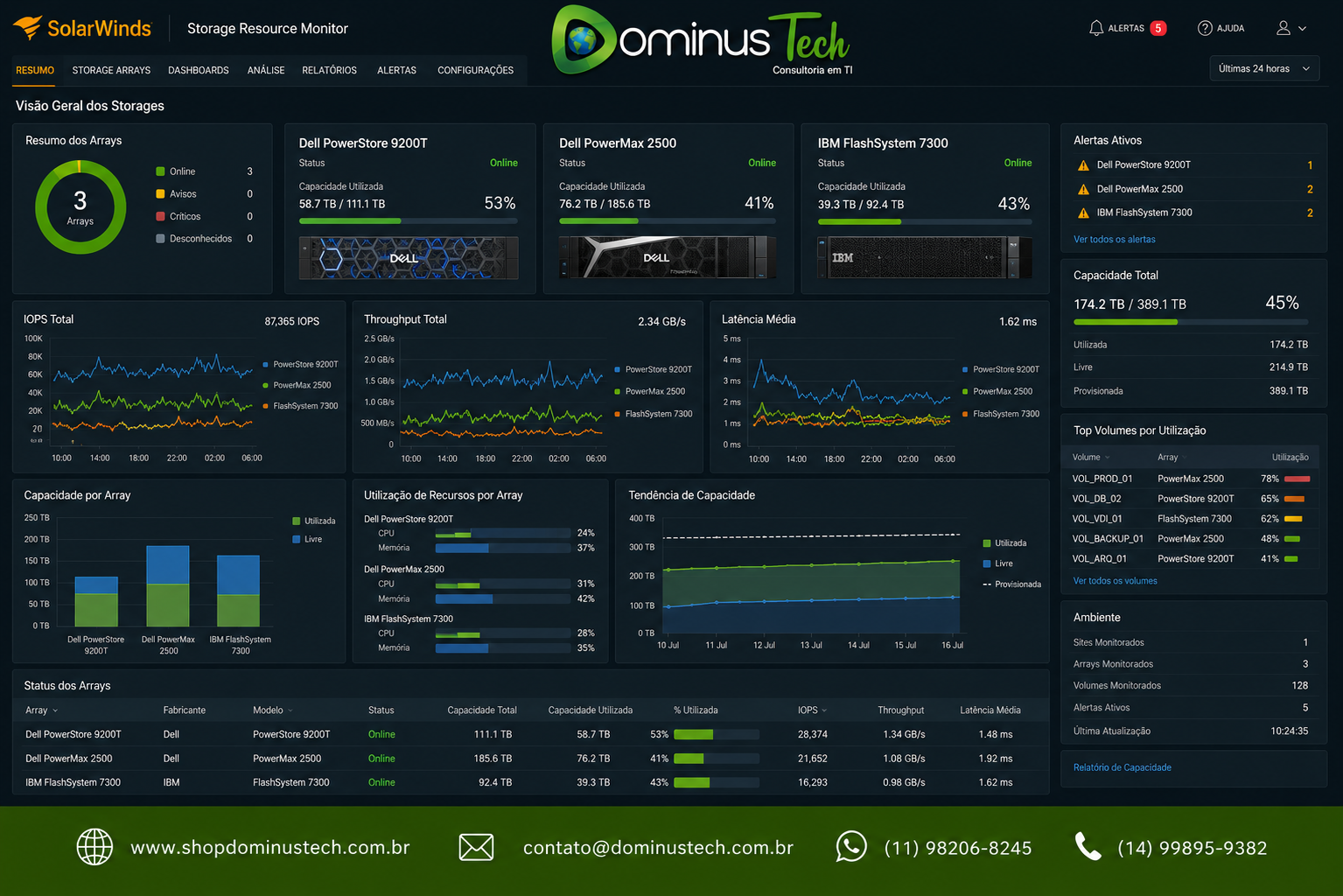Click the Criticos red legend square
Screen dimensions: 1343x896
160,216
